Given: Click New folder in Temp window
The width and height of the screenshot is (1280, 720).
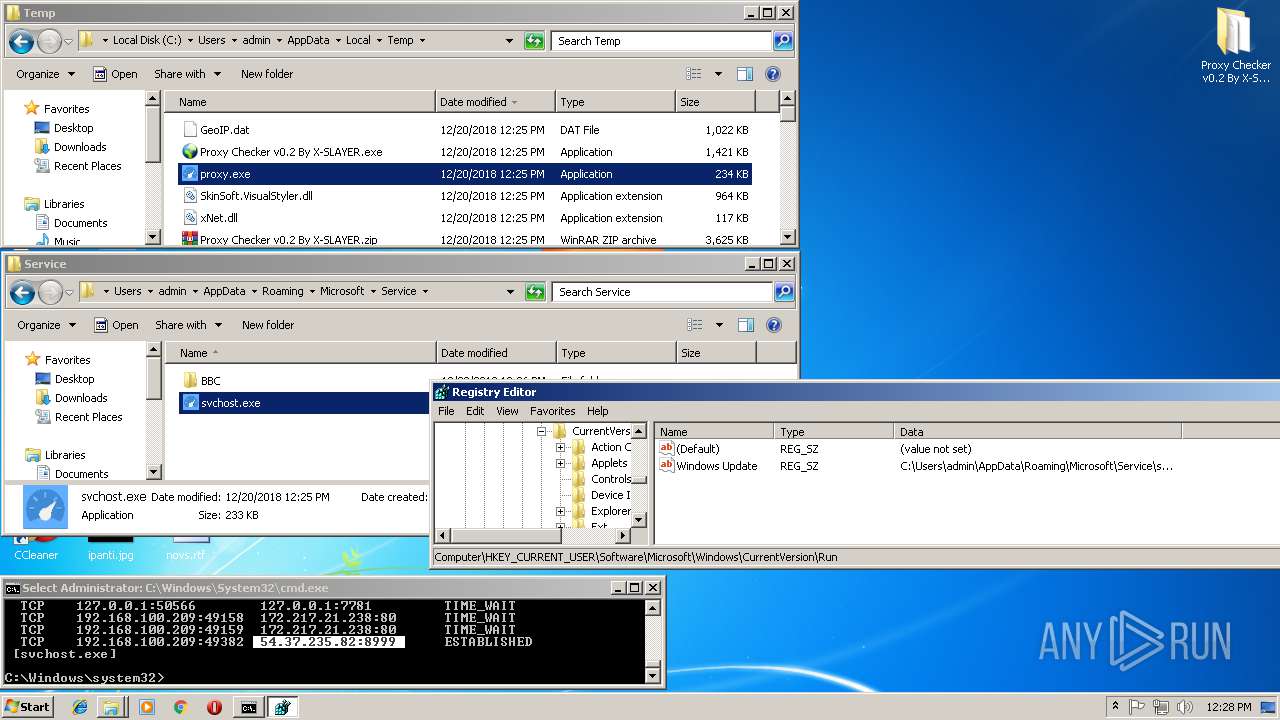Looking at the screenshot, I should tap(267, 74).
